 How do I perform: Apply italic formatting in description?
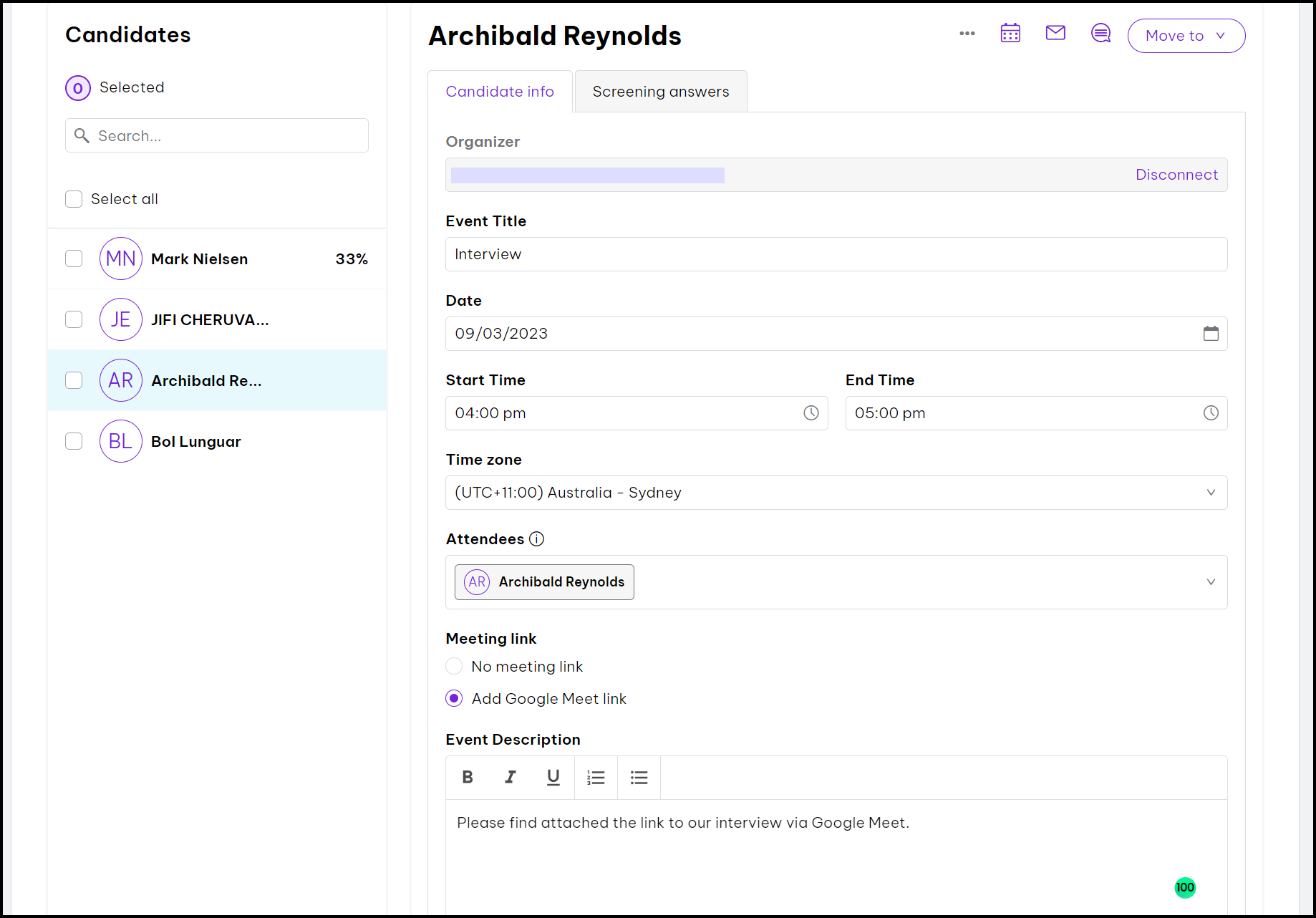coord(510,778)
